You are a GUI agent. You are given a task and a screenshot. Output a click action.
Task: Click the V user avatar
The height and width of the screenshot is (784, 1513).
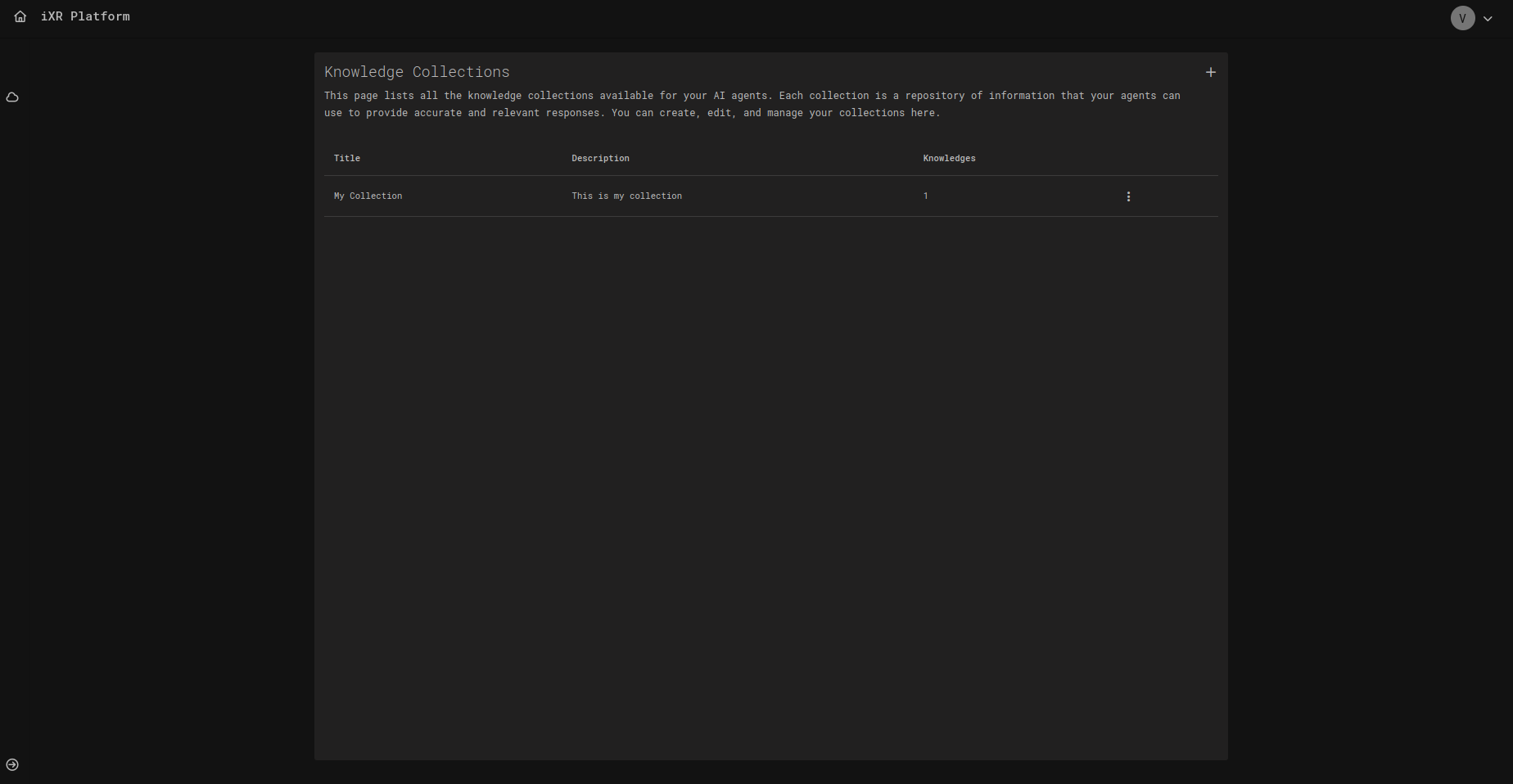(x=1462, y=18)
